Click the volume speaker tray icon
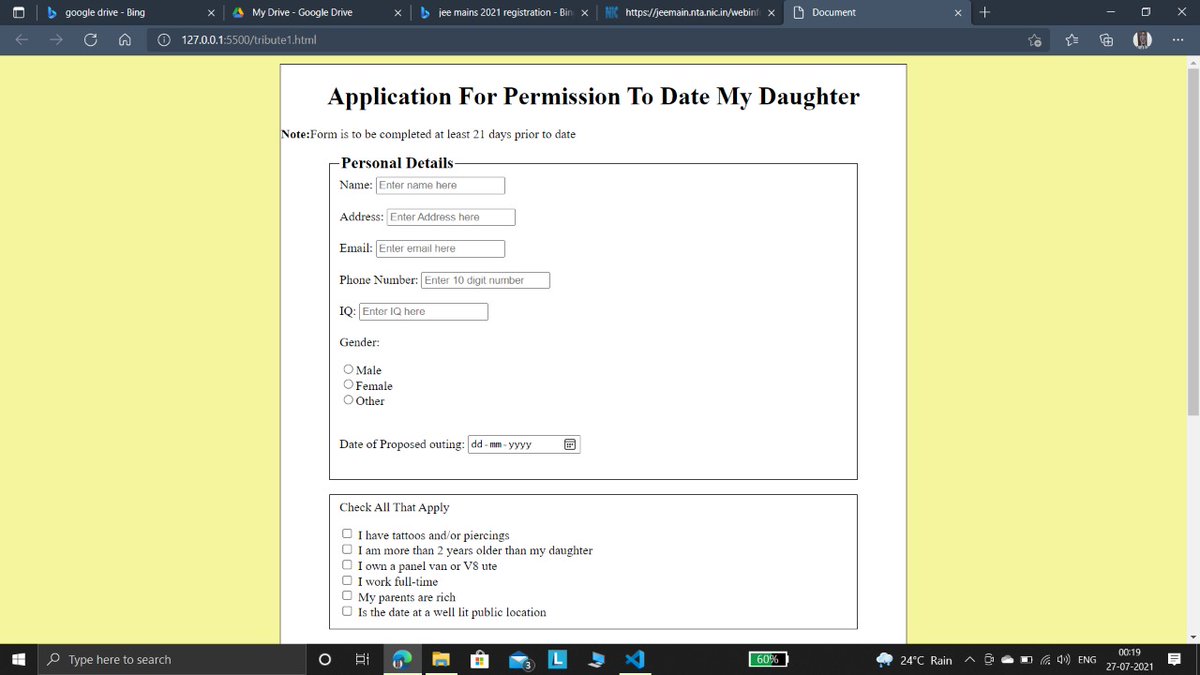Viewport: 1200px width, 675px height. click(x=1063, y=660)
